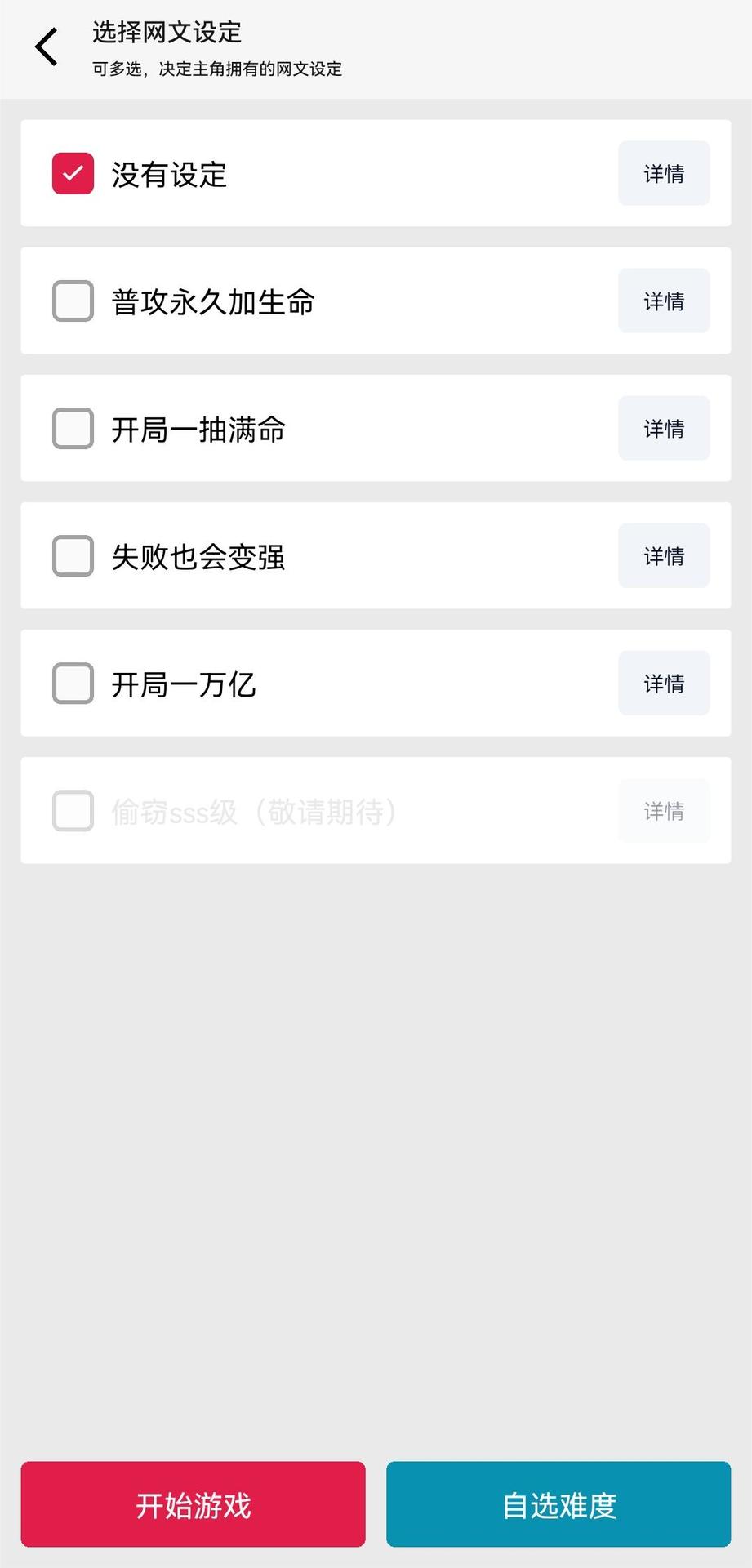
Task: Select the 失败也会变强 checkbox
Action: [x=73, y=556]
